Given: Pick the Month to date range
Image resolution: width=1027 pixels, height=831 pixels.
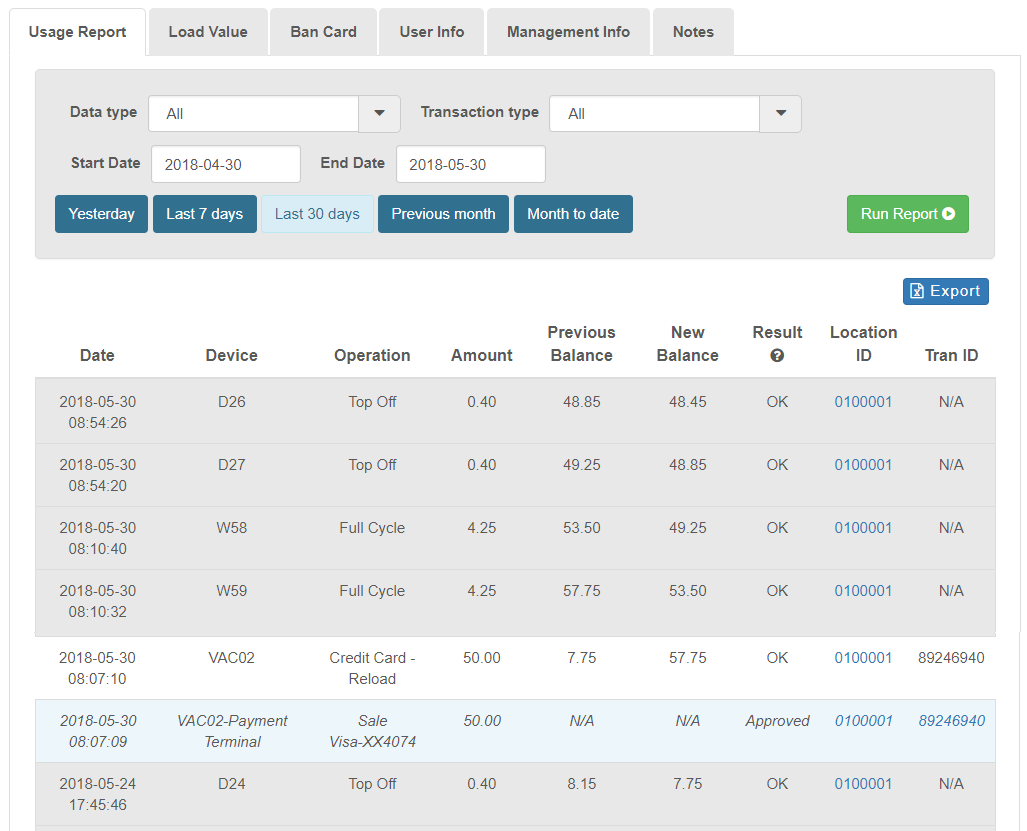Looking at the screenshot, I should [573, 214].
